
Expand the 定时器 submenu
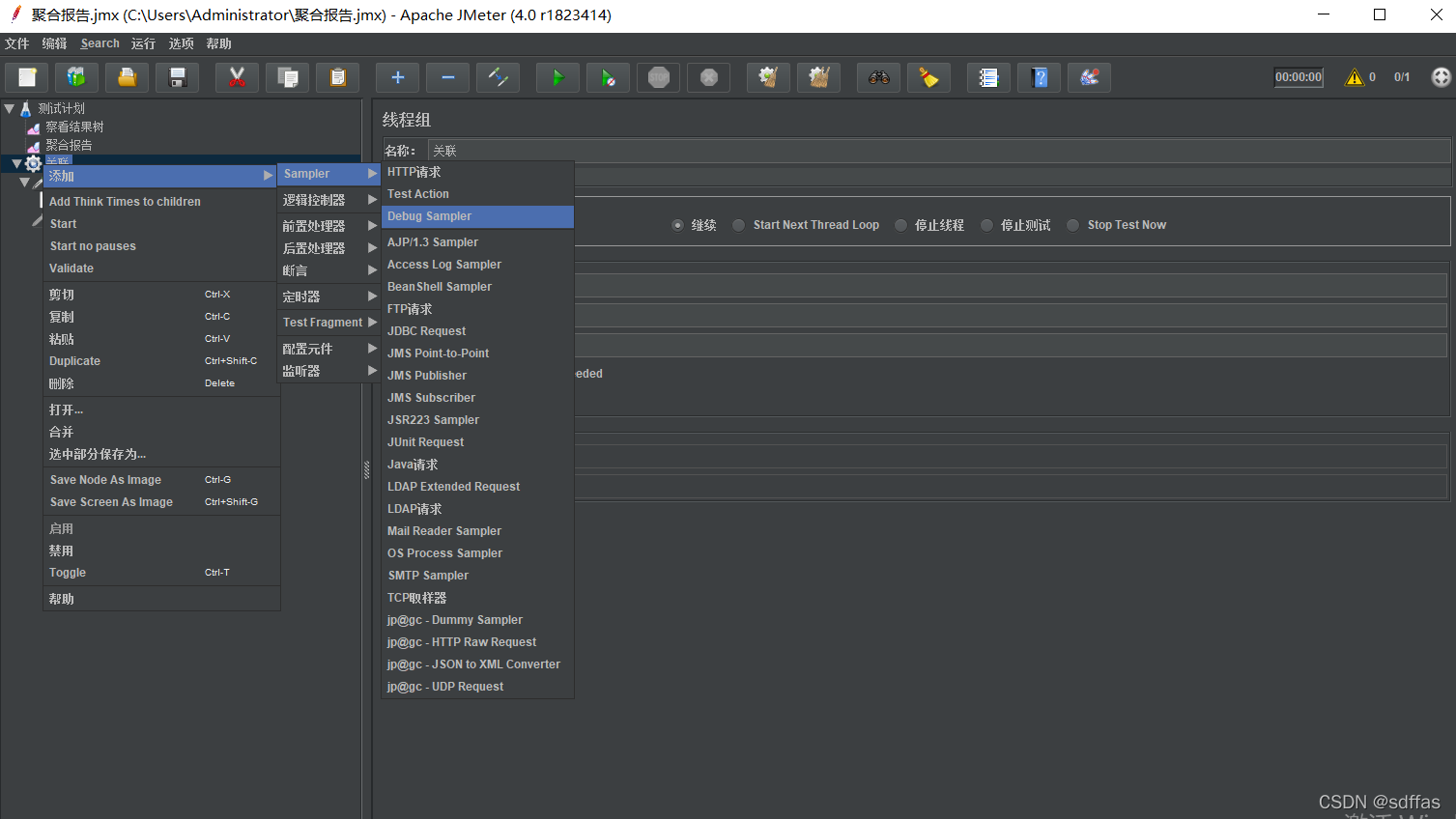328,297
